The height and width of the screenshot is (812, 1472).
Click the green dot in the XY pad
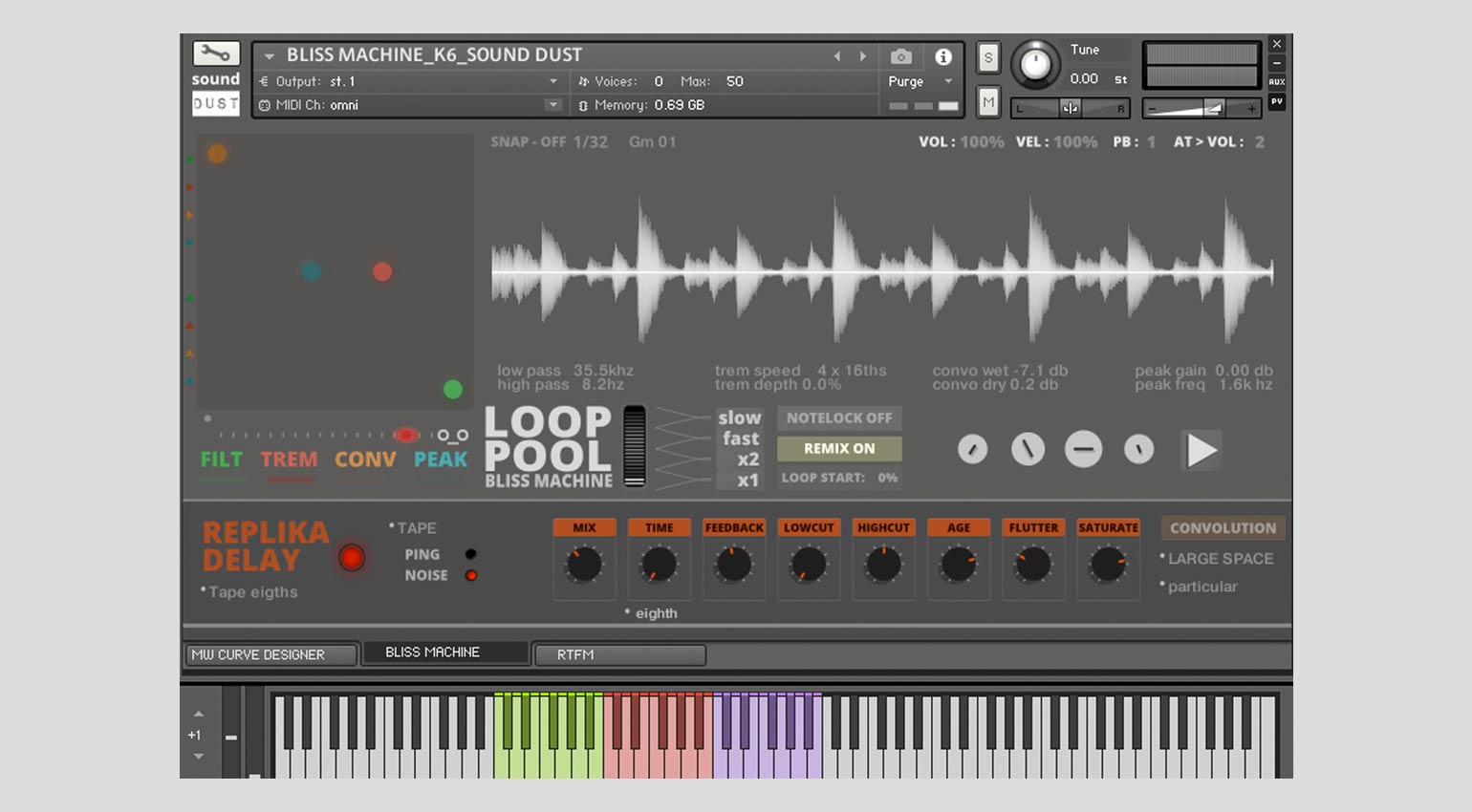coord(453,389)
